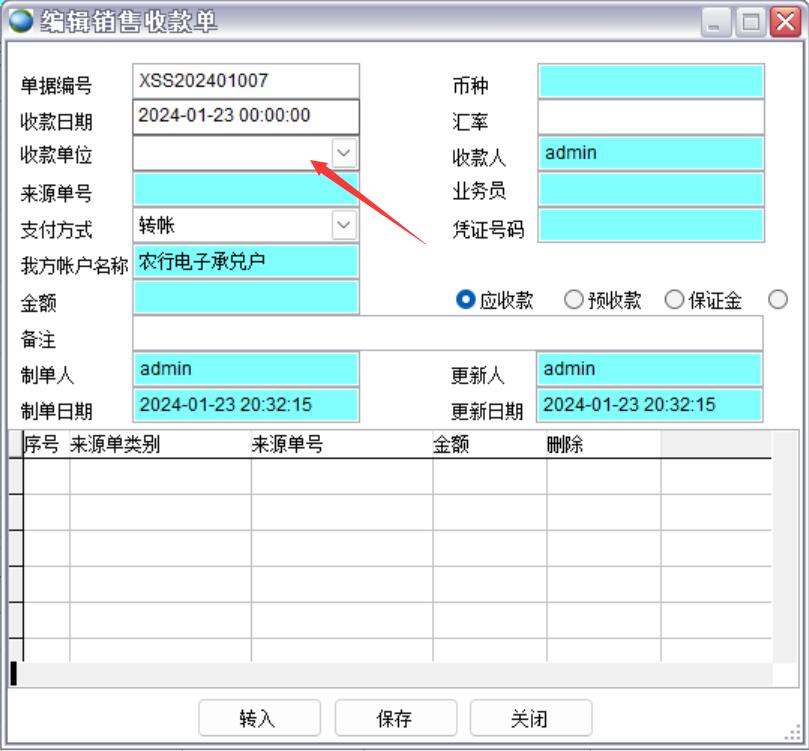Focus the 收款日期 date field
The image size is (809, 751).
click(x=245, y=116)
